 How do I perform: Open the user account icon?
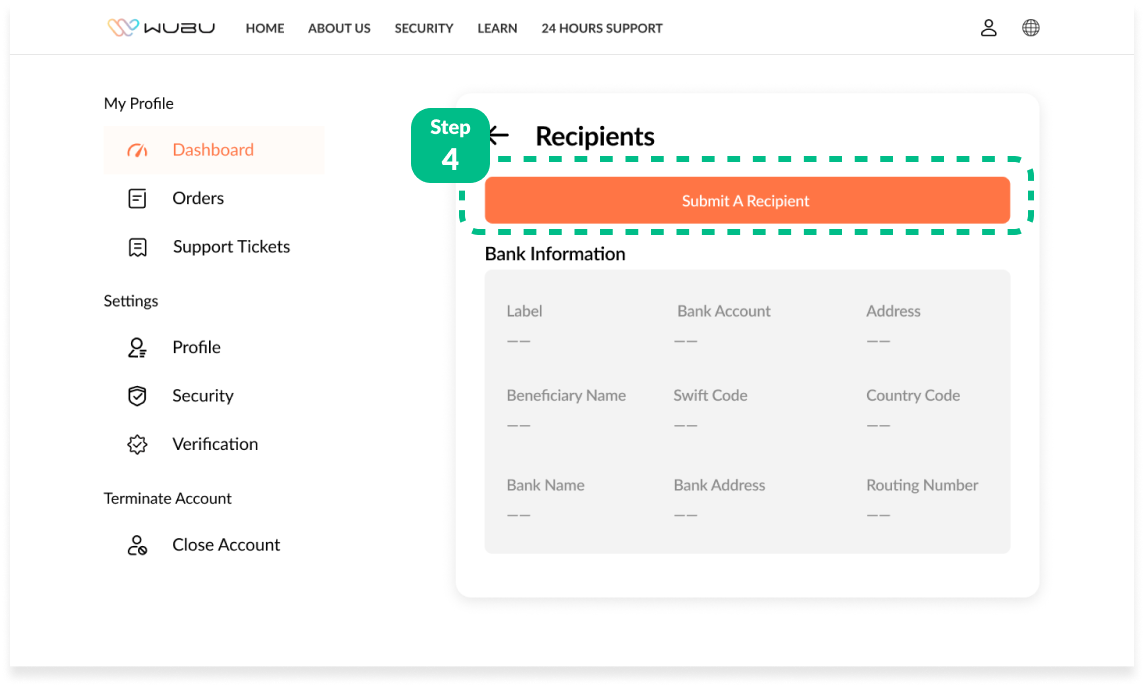pyautogui.click(x=988, y=28)
